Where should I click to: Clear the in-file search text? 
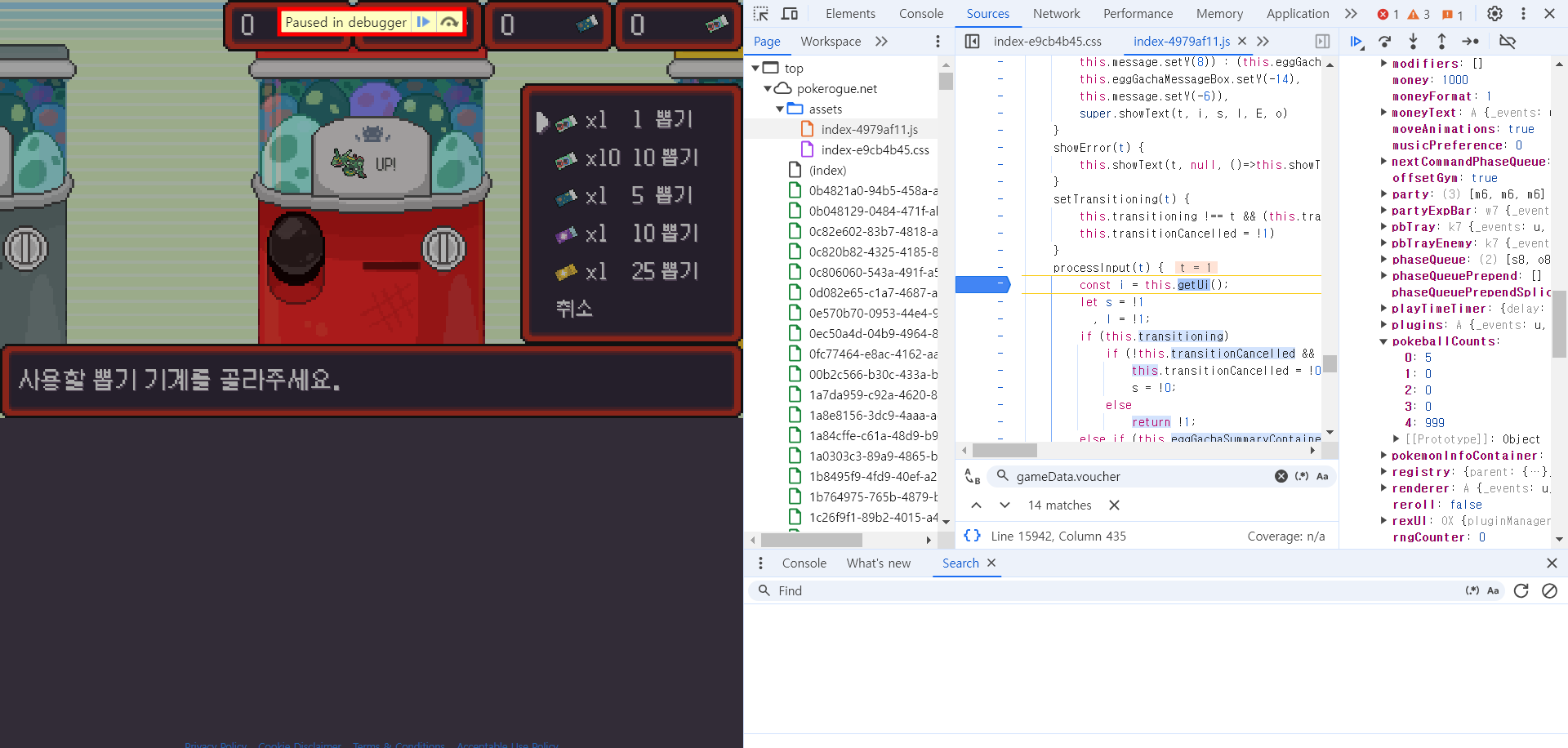(1281, 477)
